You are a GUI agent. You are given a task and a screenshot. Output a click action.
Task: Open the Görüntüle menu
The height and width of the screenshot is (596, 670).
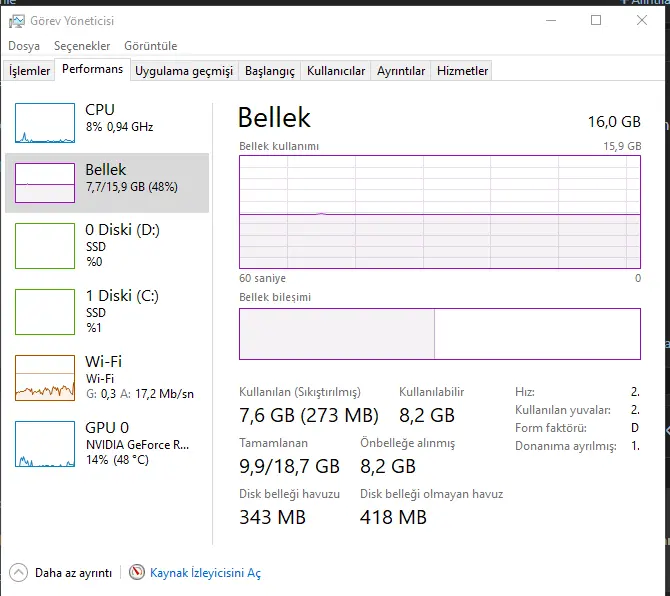tap(150, 46)
